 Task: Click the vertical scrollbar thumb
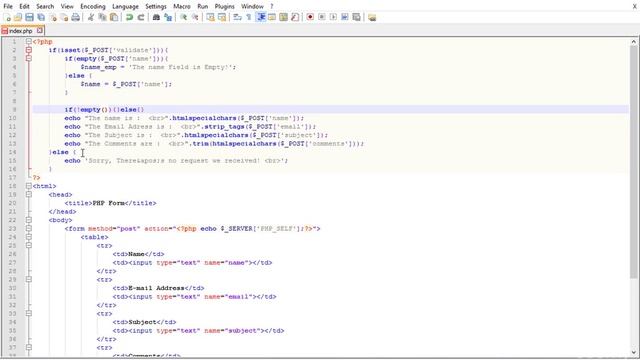[x=633, y=163]
